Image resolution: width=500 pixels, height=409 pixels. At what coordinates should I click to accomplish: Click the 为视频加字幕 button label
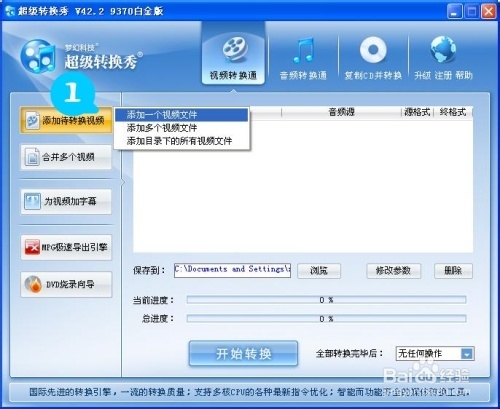coord(70,201)
